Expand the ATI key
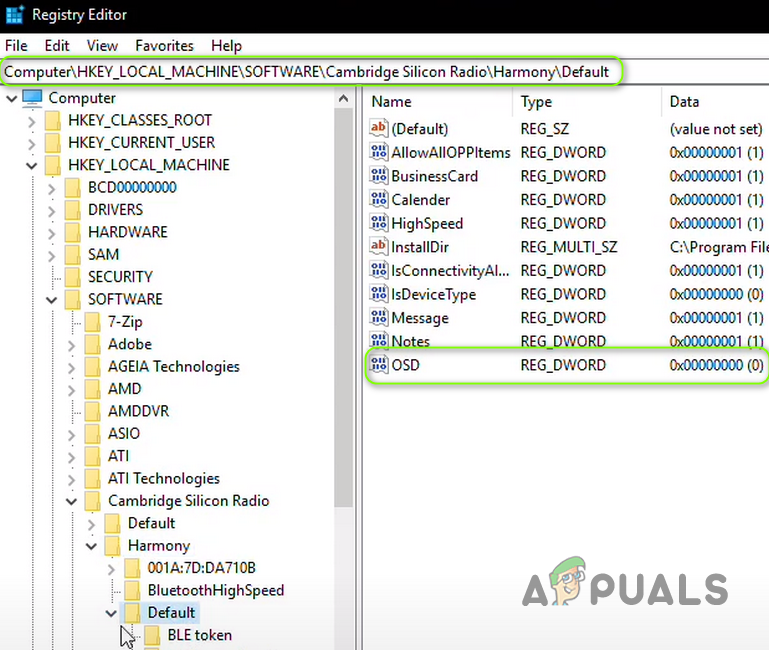 point(72,457)
